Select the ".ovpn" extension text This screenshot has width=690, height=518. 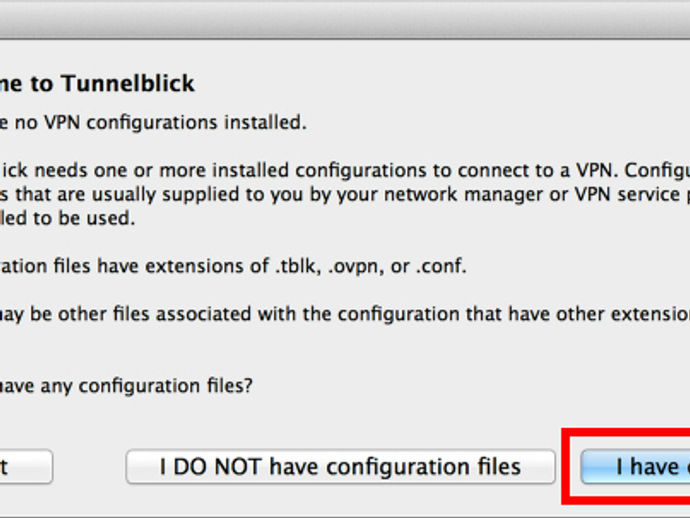353,267
